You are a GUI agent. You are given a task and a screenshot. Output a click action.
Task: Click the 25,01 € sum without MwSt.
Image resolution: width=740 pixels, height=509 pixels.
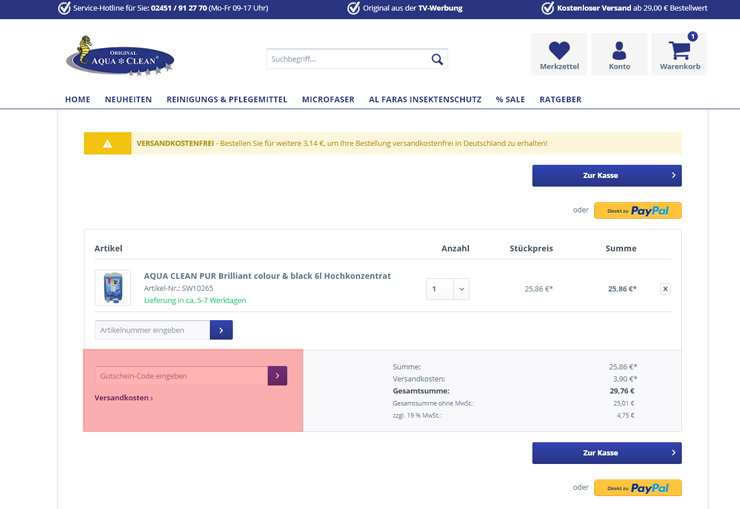[624, 403]
